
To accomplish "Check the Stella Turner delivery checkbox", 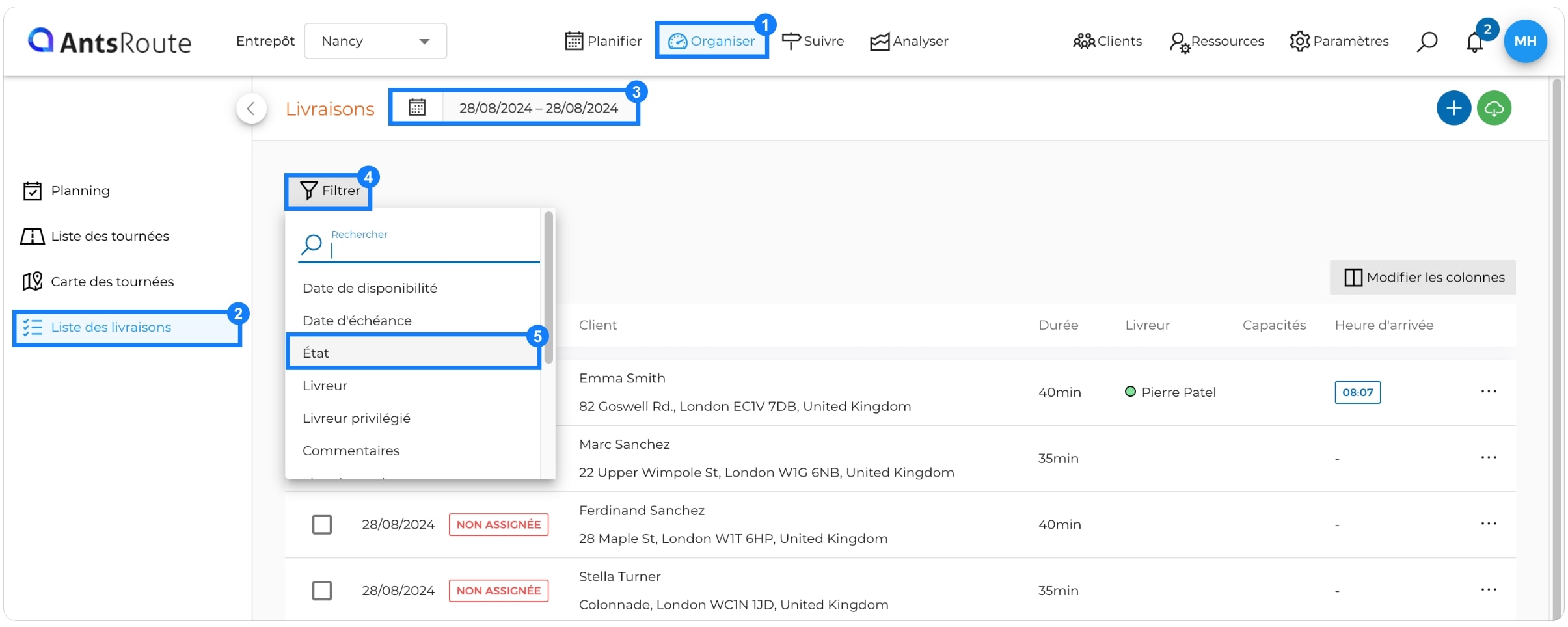I will 322,591.
